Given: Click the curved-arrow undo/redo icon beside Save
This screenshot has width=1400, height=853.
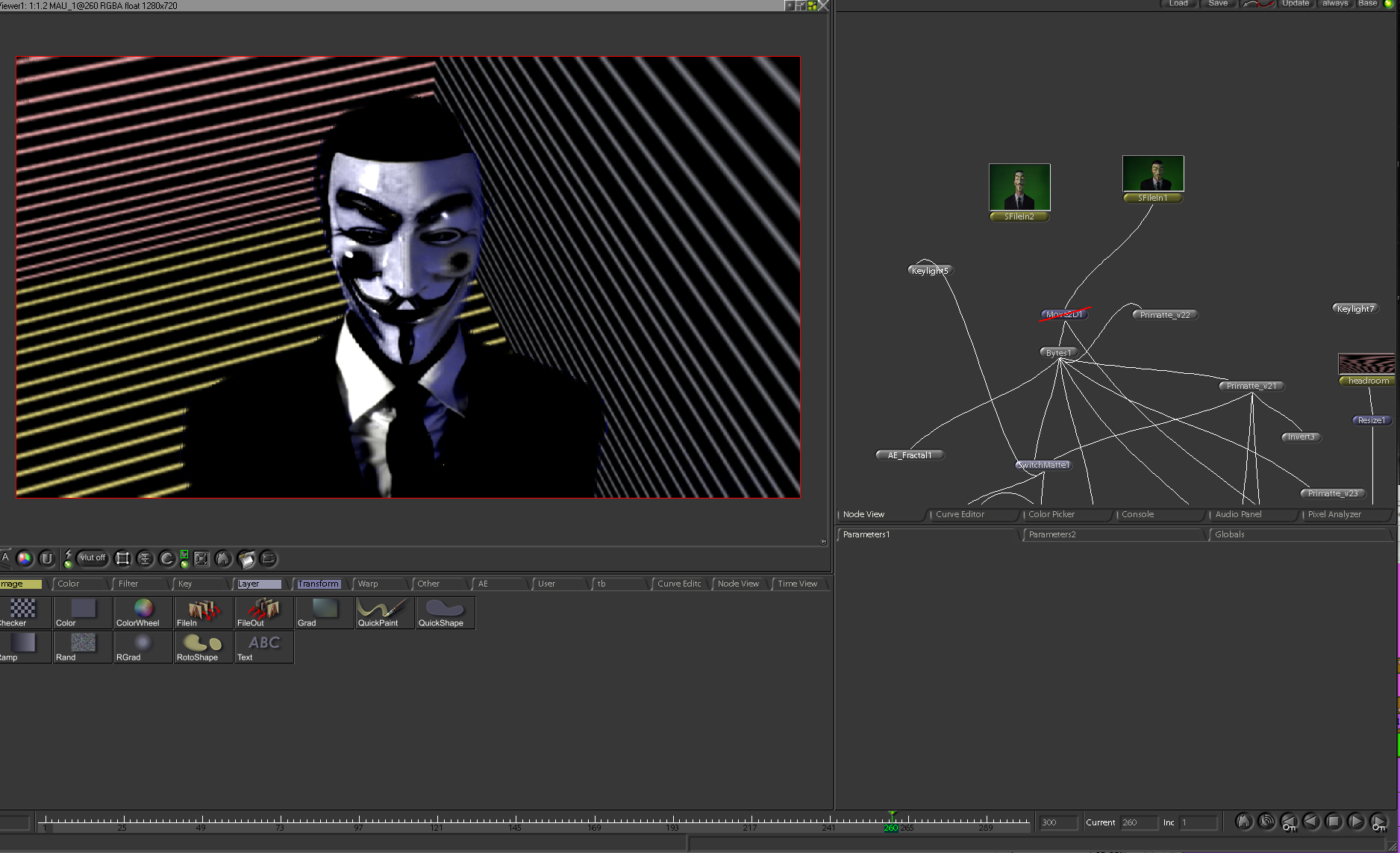Looking at the screenshot, I should pyautogui.click(x=1257, y=4).
